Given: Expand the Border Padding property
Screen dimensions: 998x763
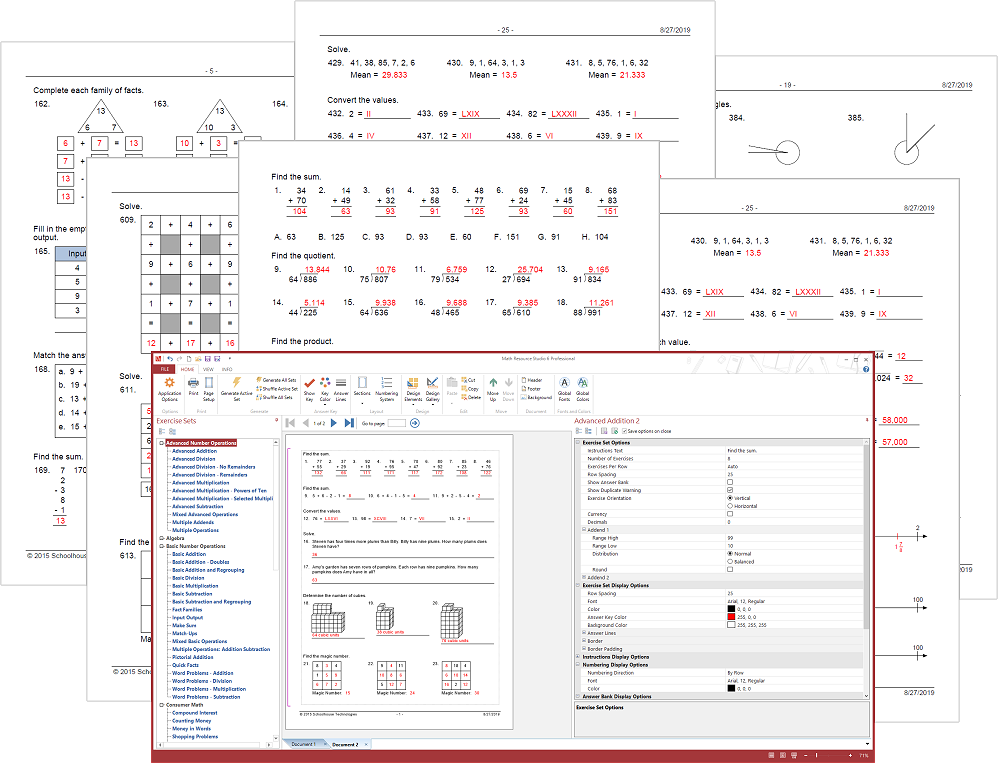Looking at the screenshot, I should [x=584, y=649].
